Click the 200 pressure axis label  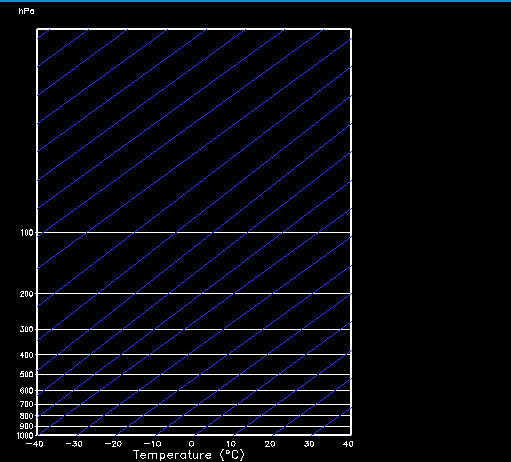(x=27, y=294)
